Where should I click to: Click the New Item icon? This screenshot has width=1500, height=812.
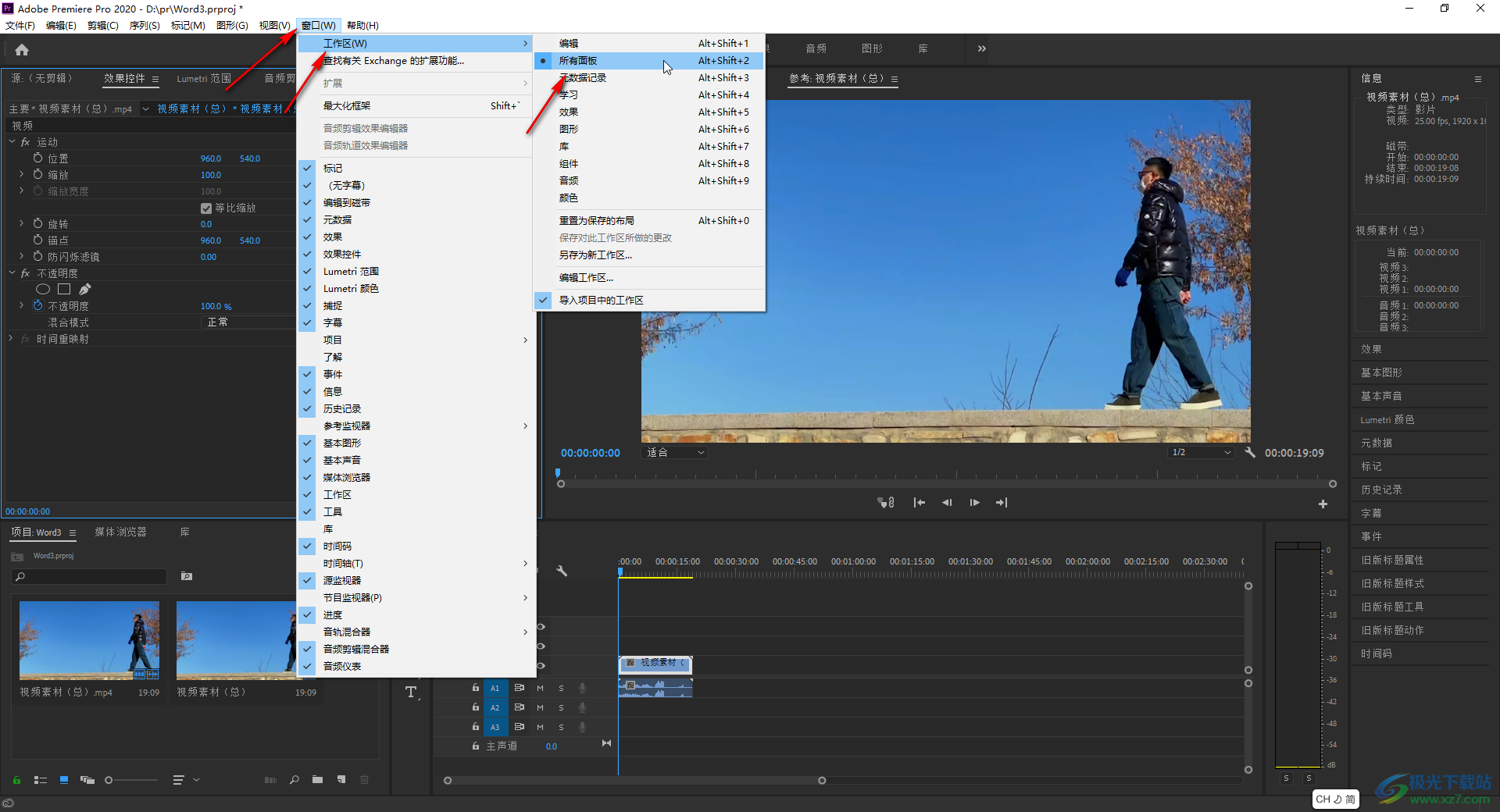pos(341,780)
